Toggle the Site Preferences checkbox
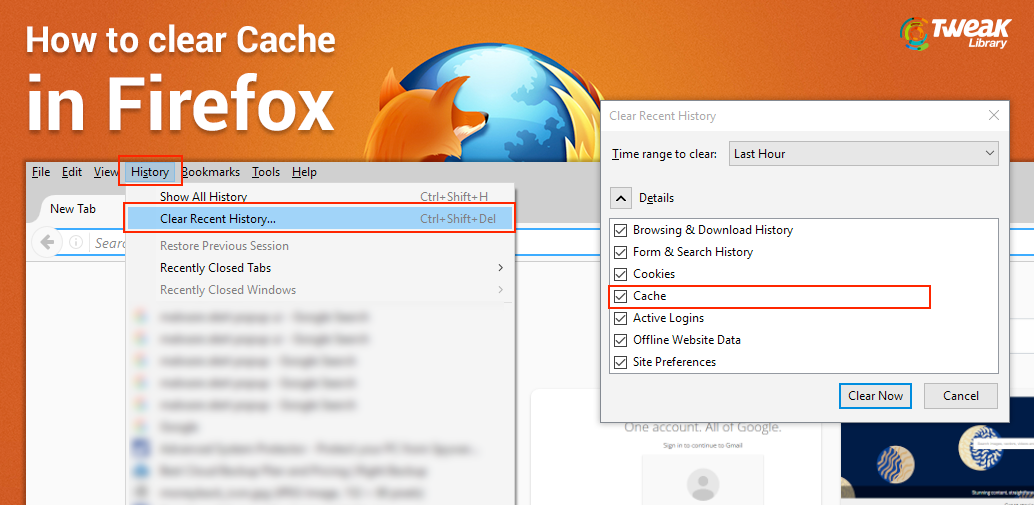This screenshot has height=505, width=1034. (620, 362)
